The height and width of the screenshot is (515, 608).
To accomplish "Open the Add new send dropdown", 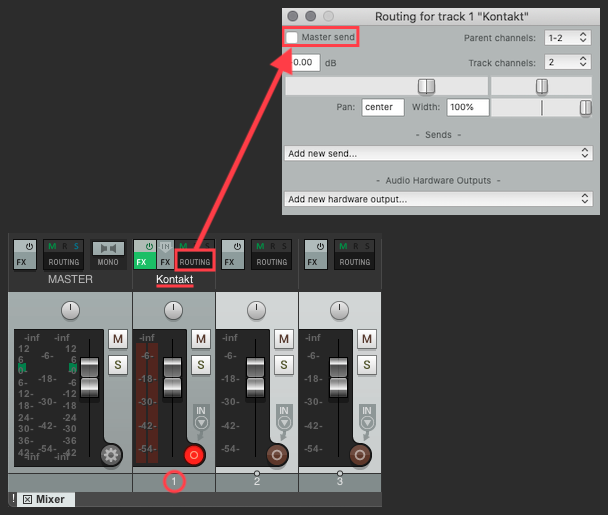I will 439,153.
